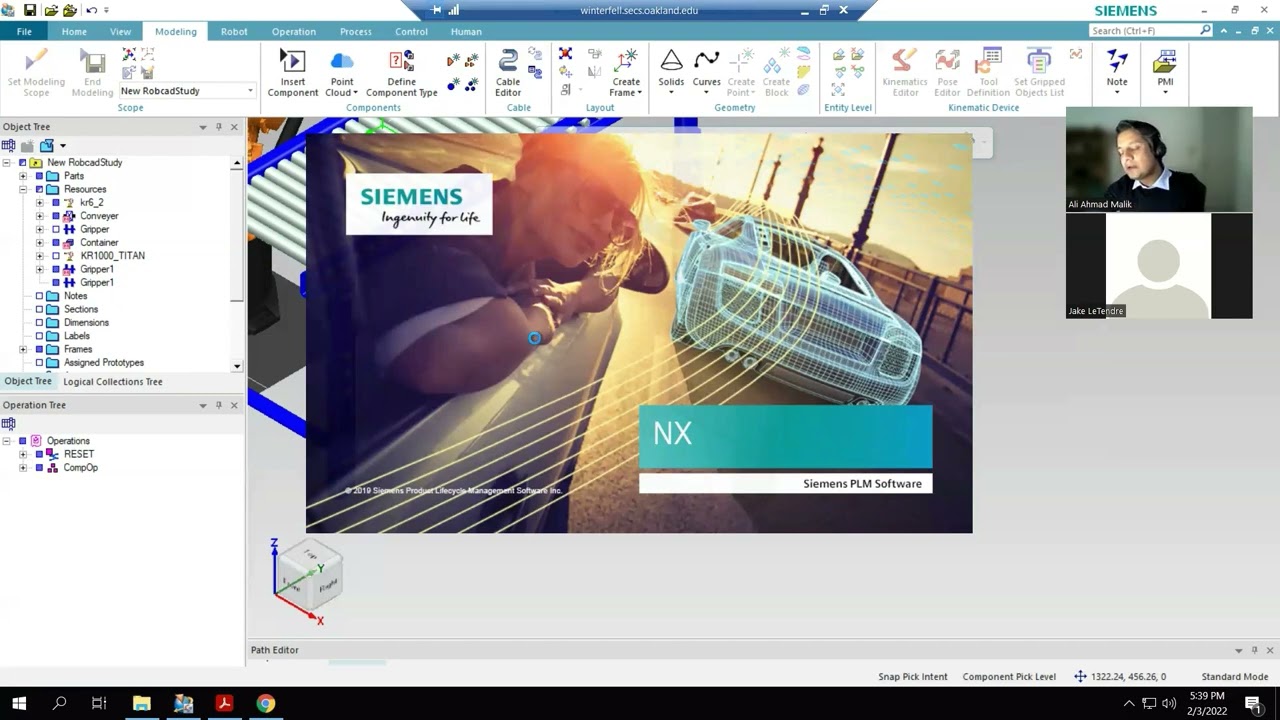This screenshot has width=1280, height=720.
Task: Click the undo arrow in quick access toolbar
Action: [91, 10]
